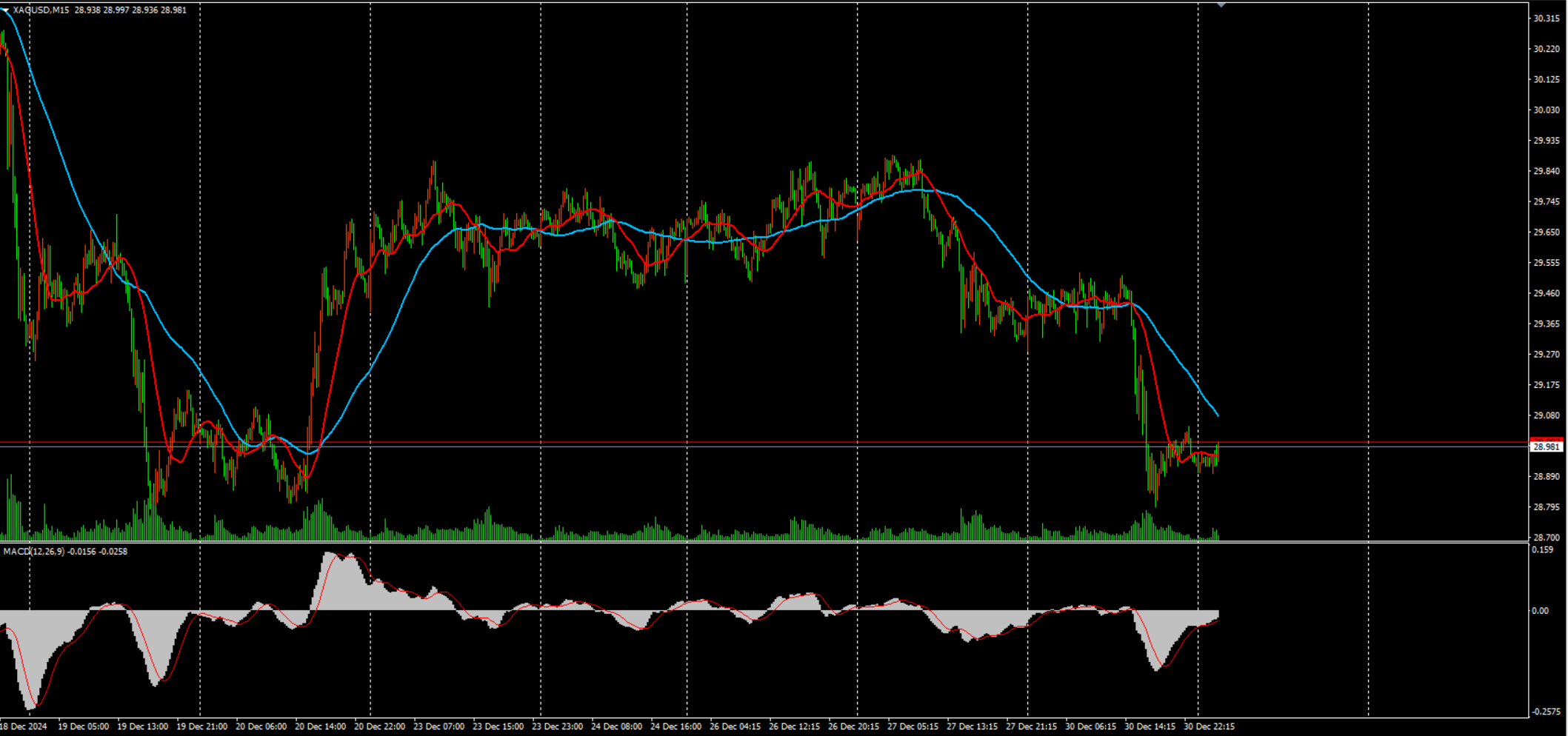Click the 23 Dec 15:00 time label

(x=498, y=726)
